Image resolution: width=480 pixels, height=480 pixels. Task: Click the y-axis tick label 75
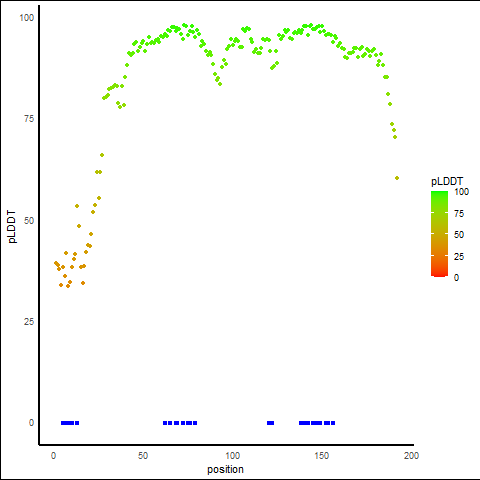coord(29,119)
